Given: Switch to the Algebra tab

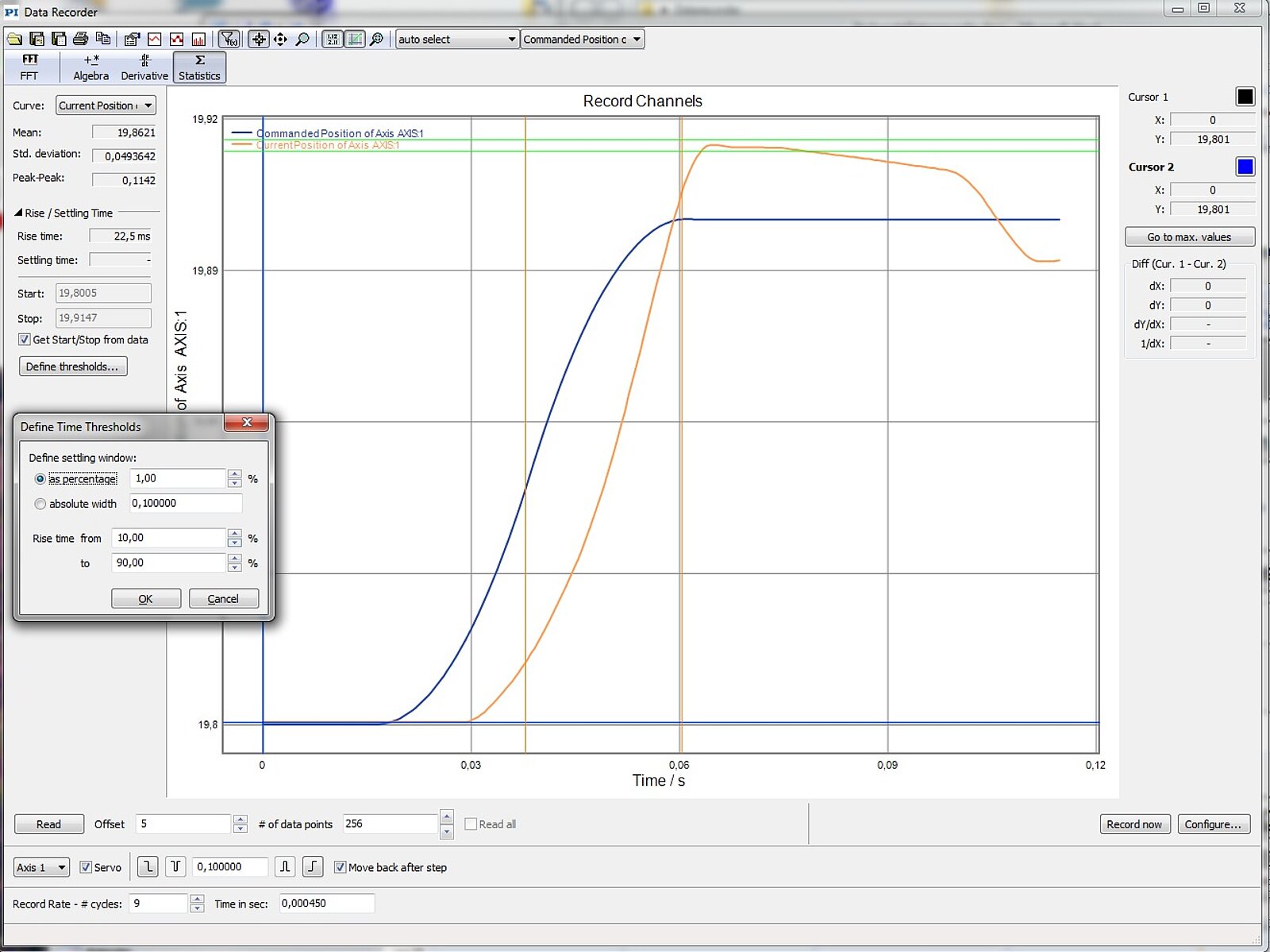Looking at the screenshot, I should (x=90, y=67).
